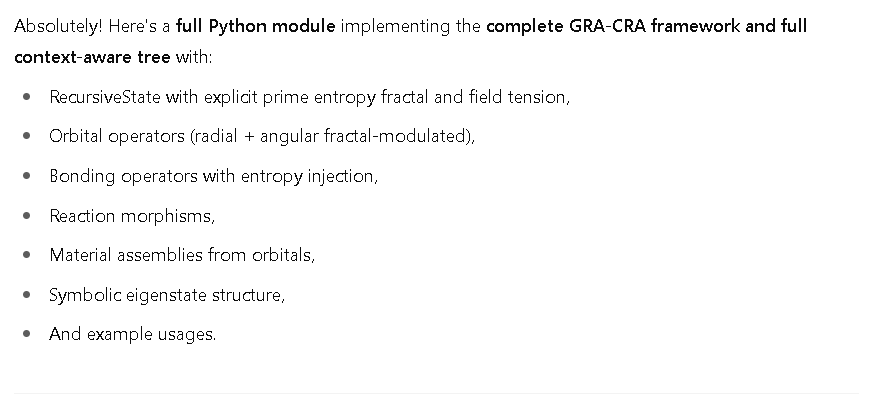Click the 'Bonding operators with entropy injection' item
The width and height of the screenshot is (872, 407).
[214, 176]
